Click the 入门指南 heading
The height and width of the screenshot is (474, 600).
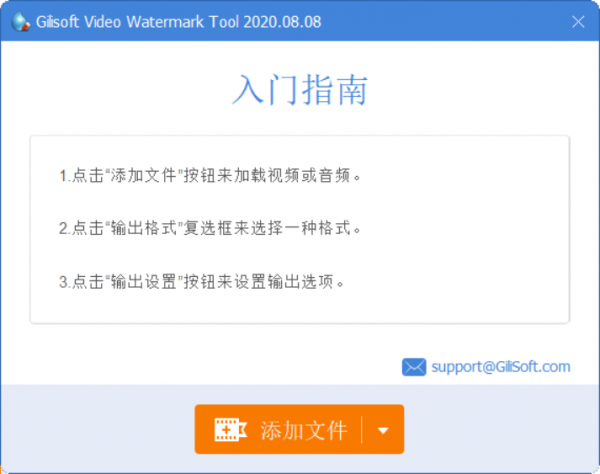tap(300, 90)
